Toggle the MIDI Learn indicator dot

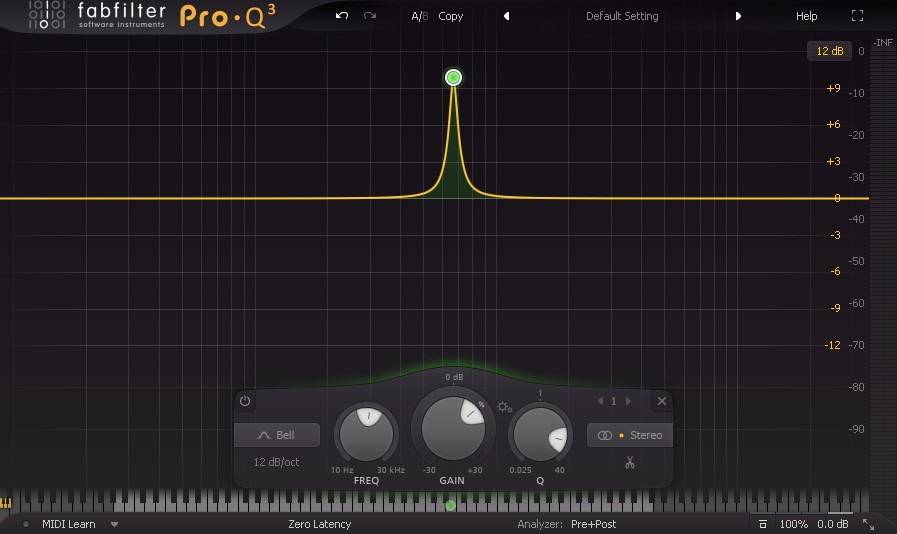pos(26,524)
